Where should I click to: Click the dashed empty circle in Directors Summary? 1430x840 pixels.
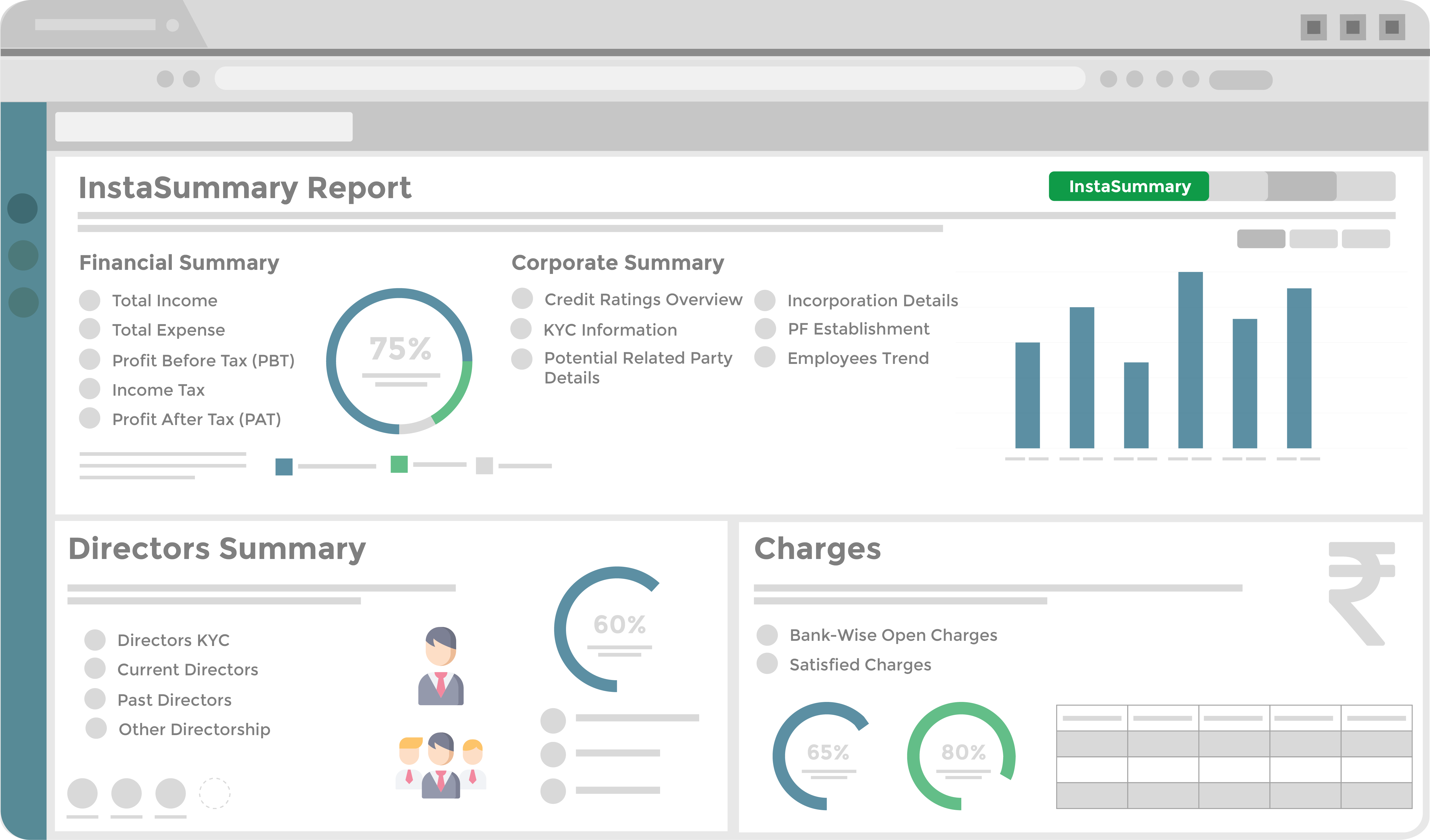pos(214,793)
